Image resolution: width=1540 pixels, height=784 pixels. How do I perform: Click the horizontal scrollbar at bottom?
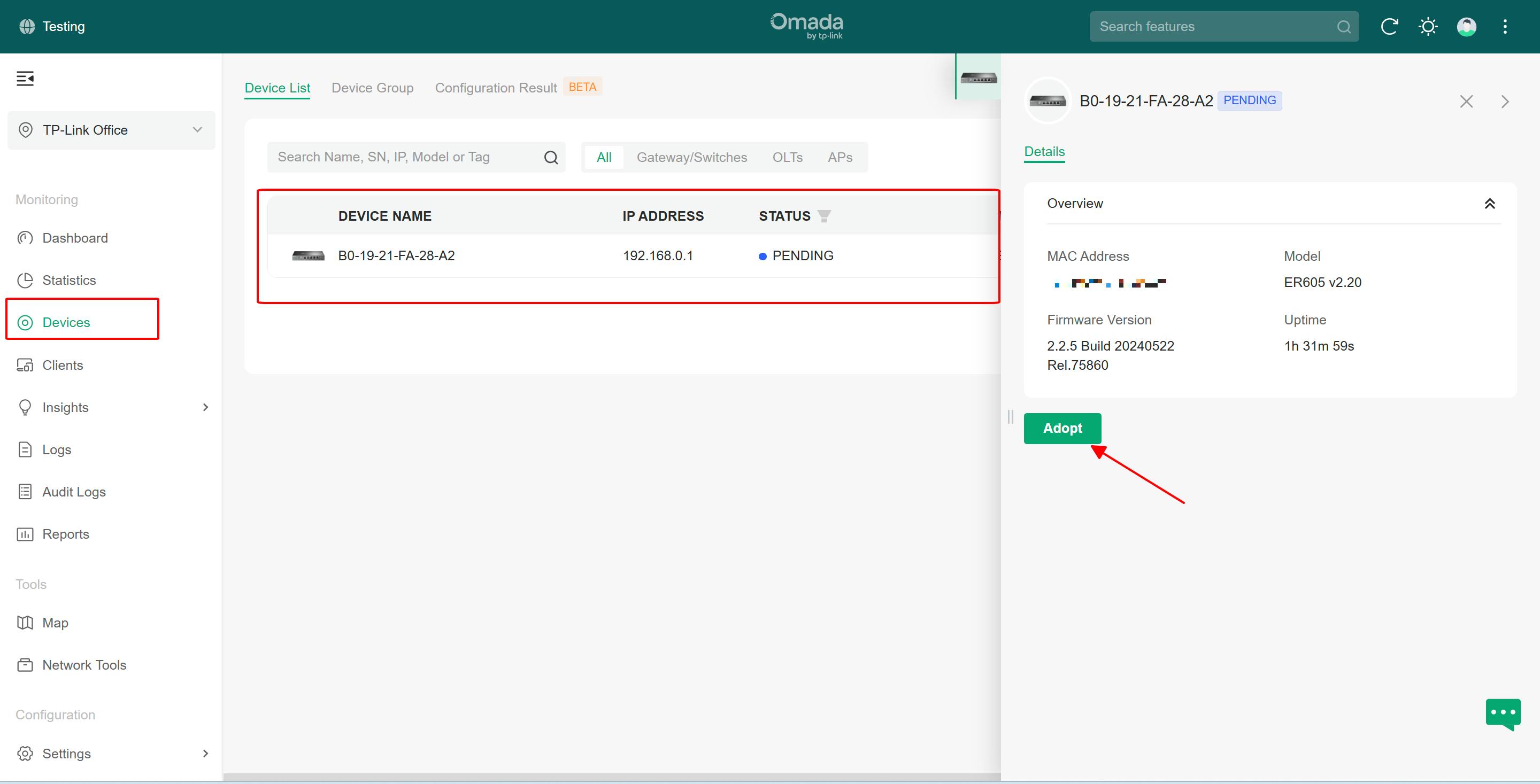pos(612,777)
